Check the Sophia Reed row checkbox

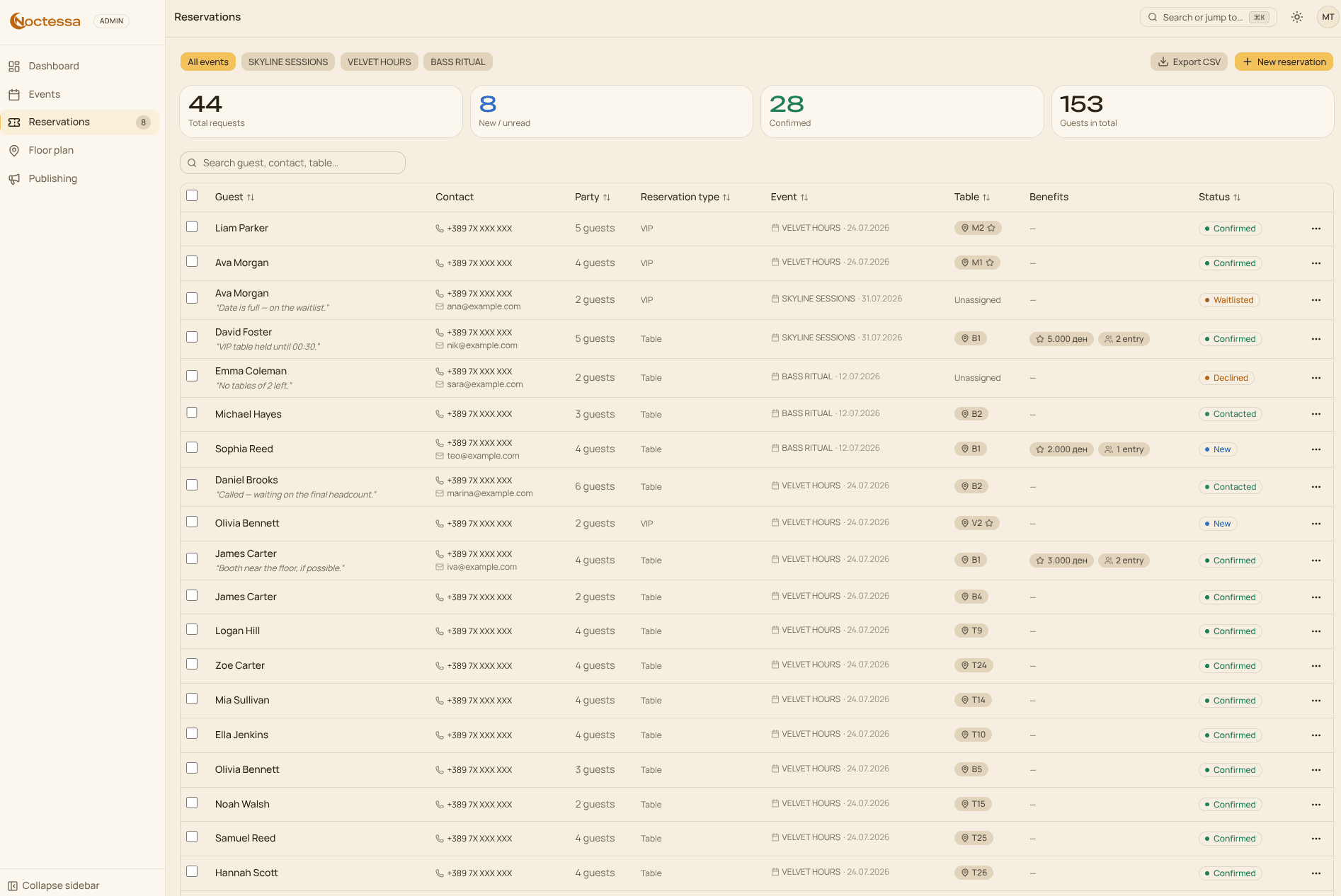(192, 447)
